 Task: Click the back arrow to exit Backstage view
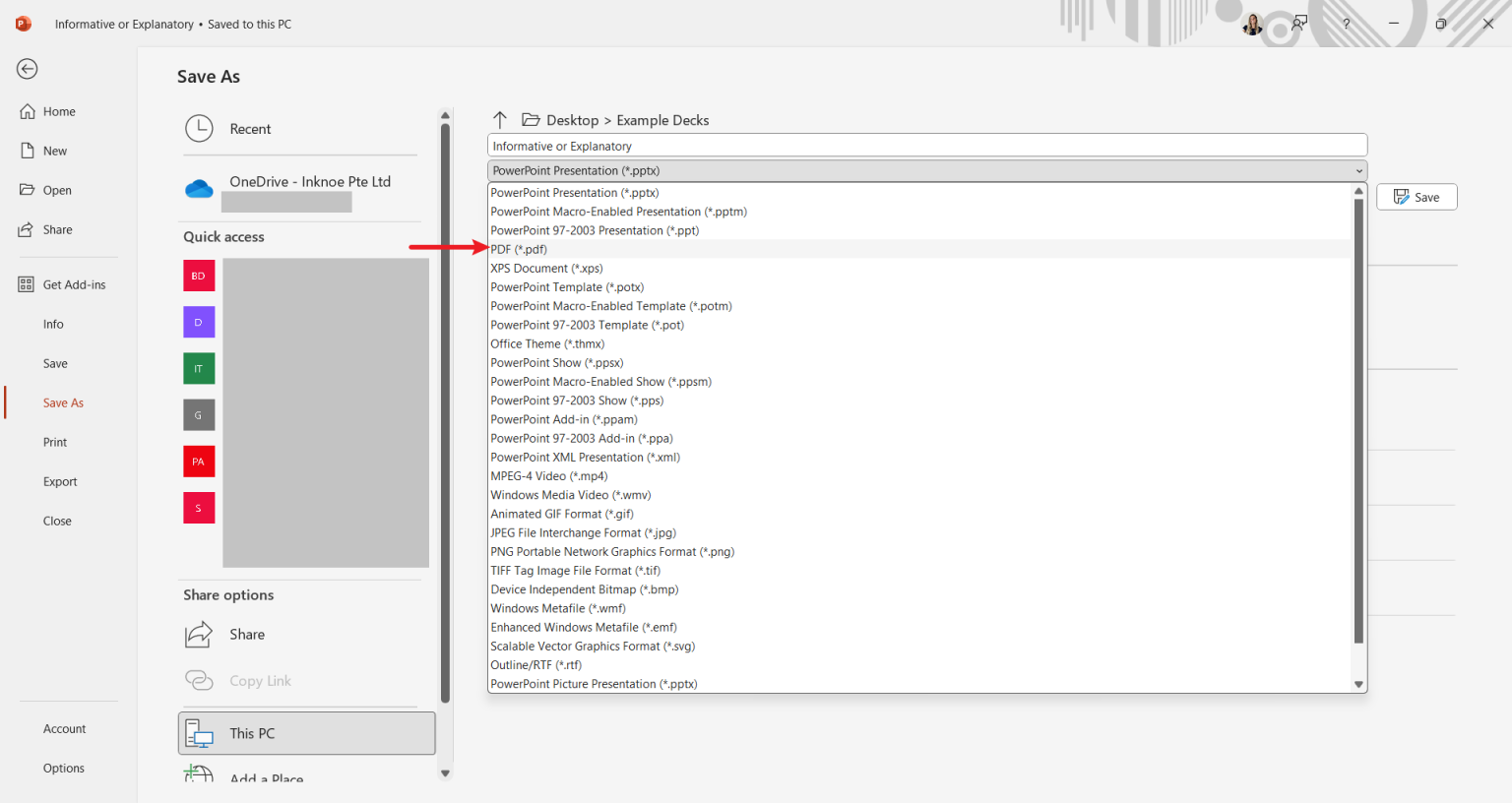tap(27, 69)
